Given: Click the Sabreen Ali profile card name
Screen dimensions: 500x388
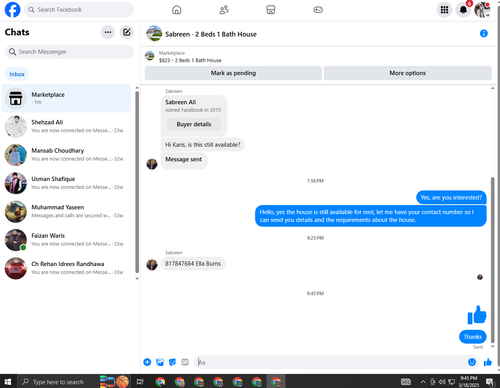Looking at the screenshot, I should [181, 102].
